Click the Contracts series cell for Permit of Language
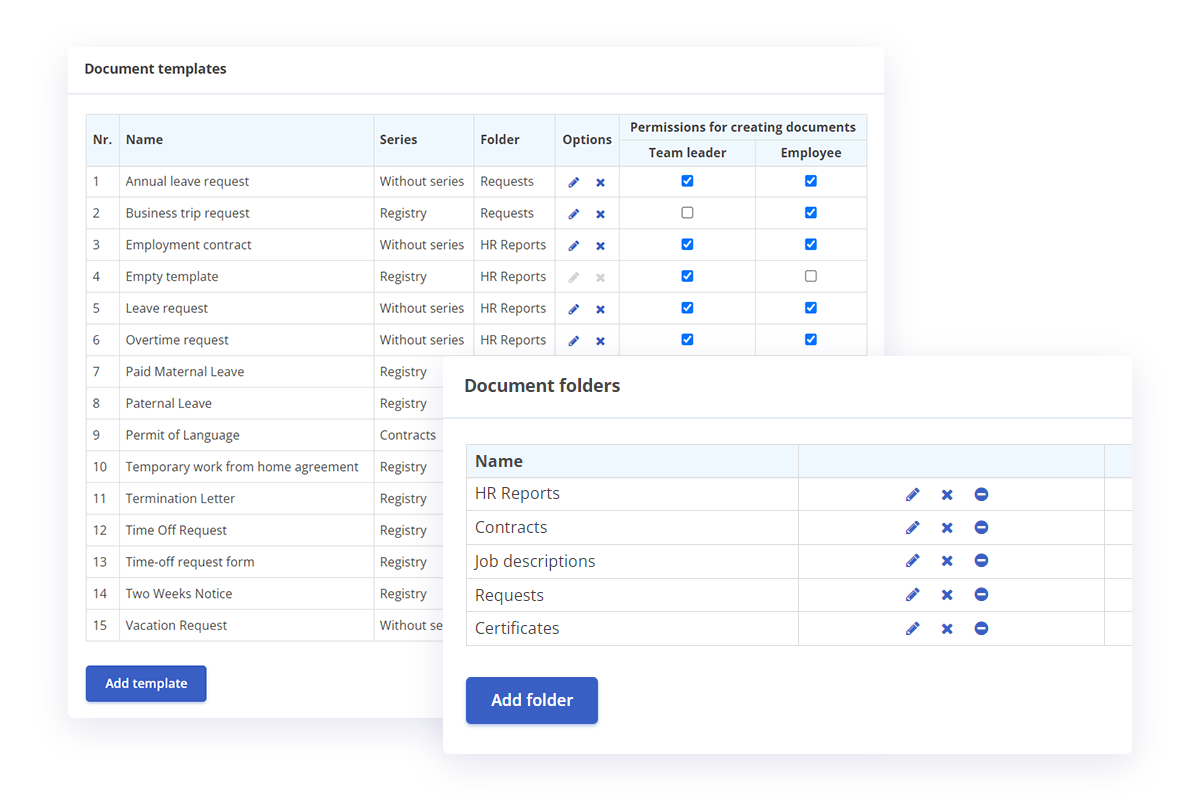The image size is (1200, 800). click(x=408, y=436)
